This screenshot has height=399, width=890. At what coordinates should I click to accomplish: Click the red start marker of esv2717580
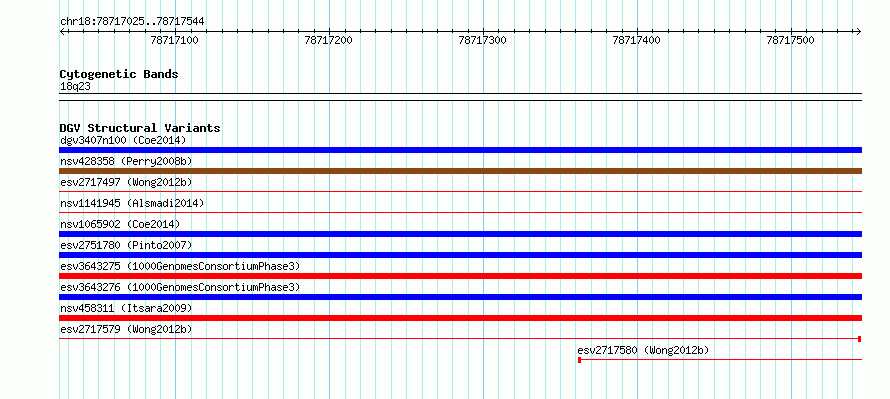click(580, 360)
